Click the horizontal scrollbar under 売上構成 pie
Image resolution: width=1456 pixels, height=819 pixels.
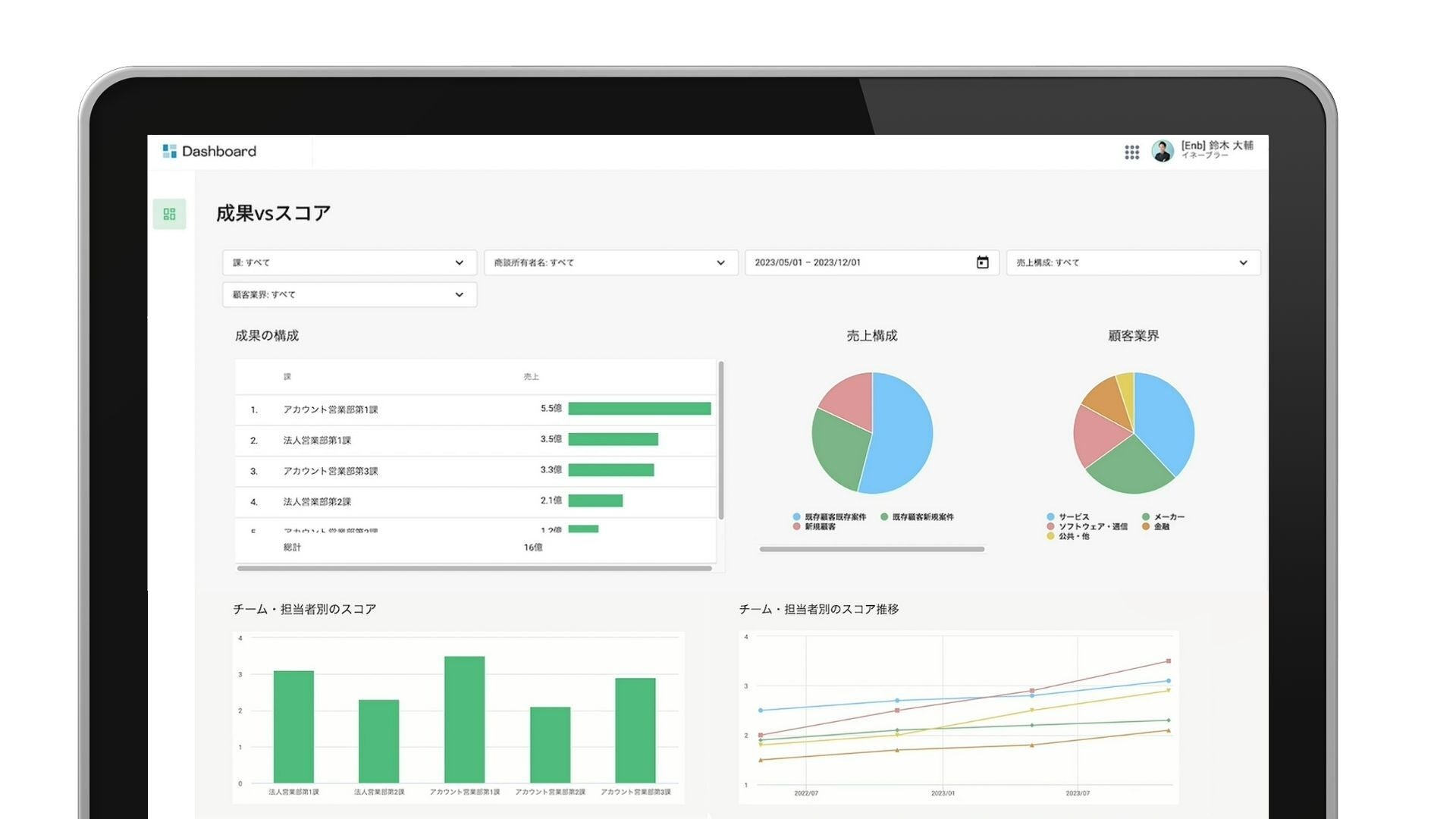click(x=871, y=549)
